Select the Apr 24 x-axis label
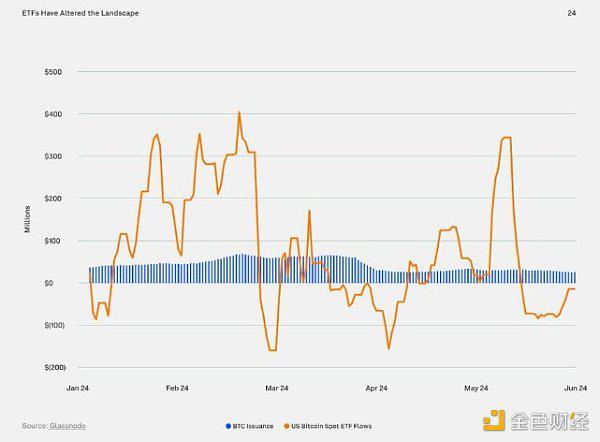The height and width of the screenshot is (442, 600). pos(376,387)
